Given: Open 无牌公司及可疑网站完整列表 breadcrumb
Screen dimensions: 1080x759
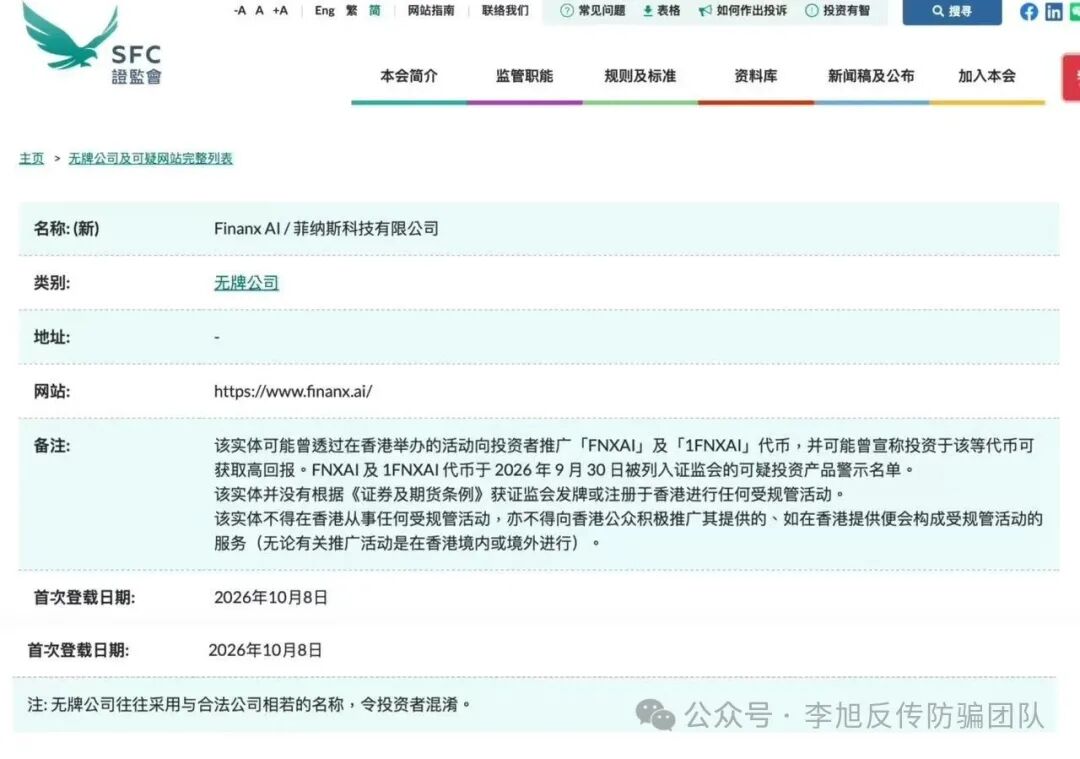Looking at the screenshot, I should [x=151, y=158].
